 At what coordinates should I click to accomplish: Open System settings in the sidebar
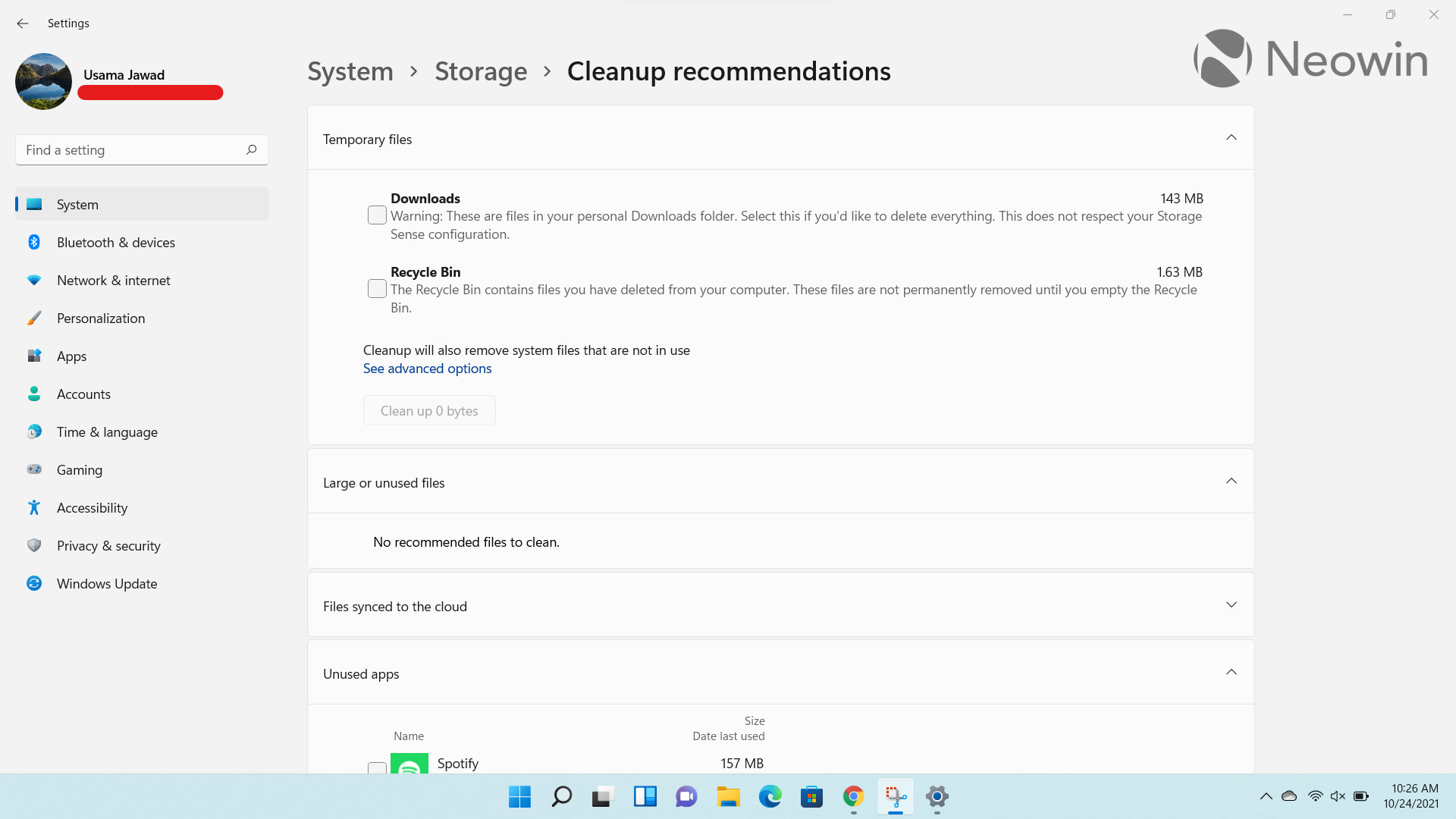[x=77, y=204]
